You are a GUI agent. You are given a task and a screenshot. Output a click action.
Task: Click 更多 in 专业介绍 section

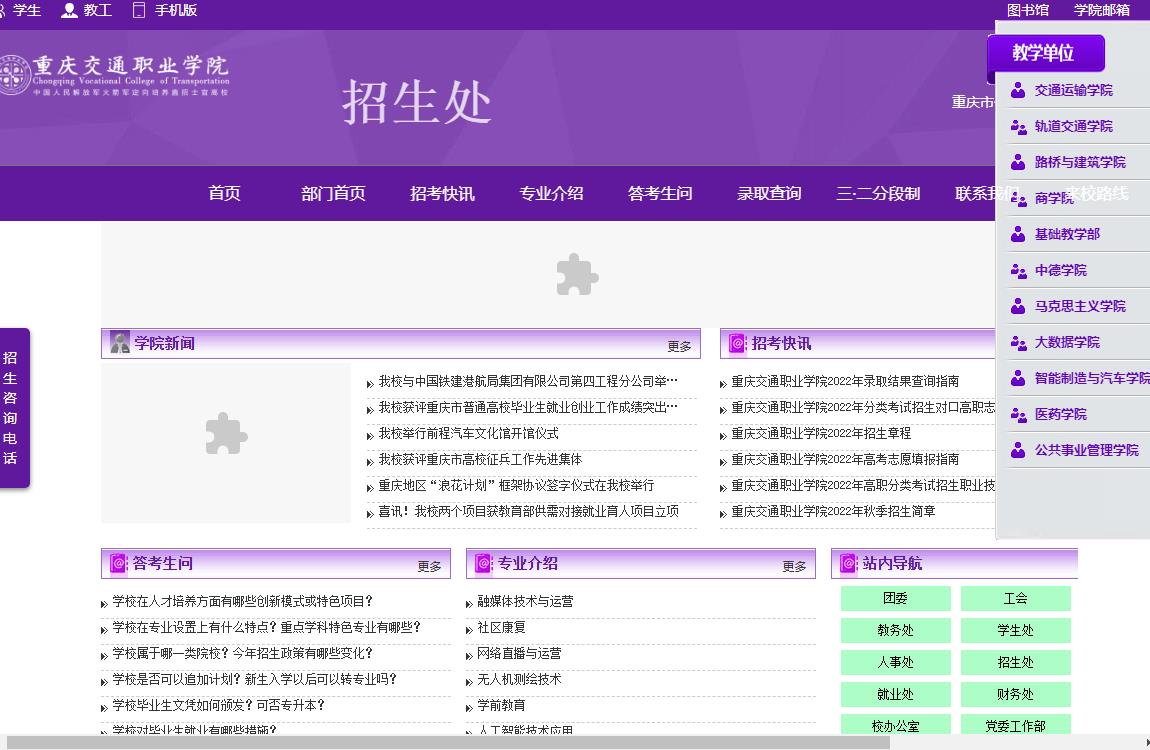[x=794, y=566]
